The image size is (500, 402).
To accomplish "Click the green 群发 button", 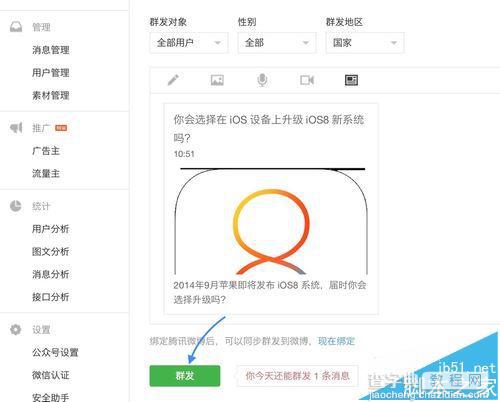I will click(185, 376).
